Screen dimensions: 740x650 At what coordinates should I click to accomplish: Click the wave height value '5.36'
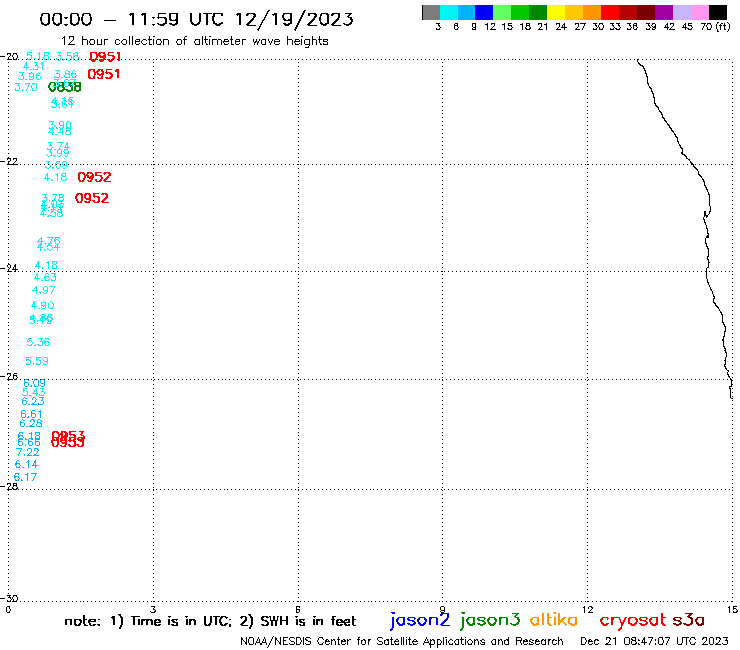[x=38, y=342]
